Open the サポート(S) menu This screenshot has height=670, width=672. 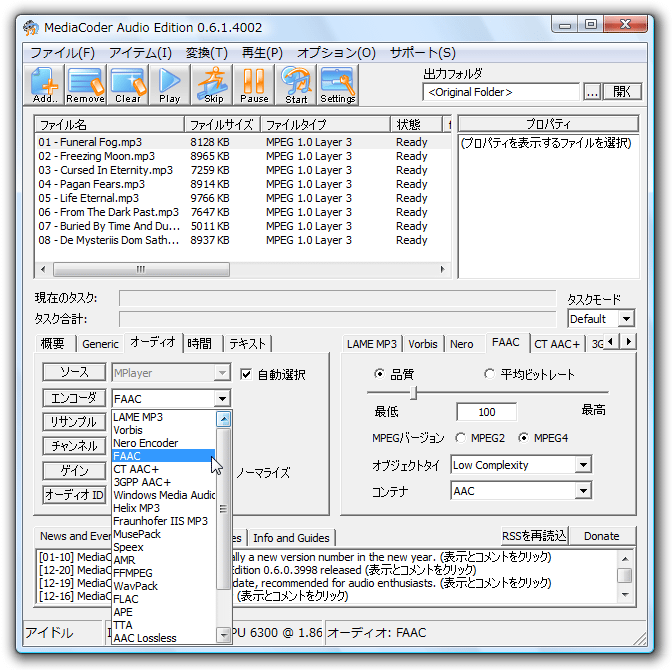coord(423,53)
